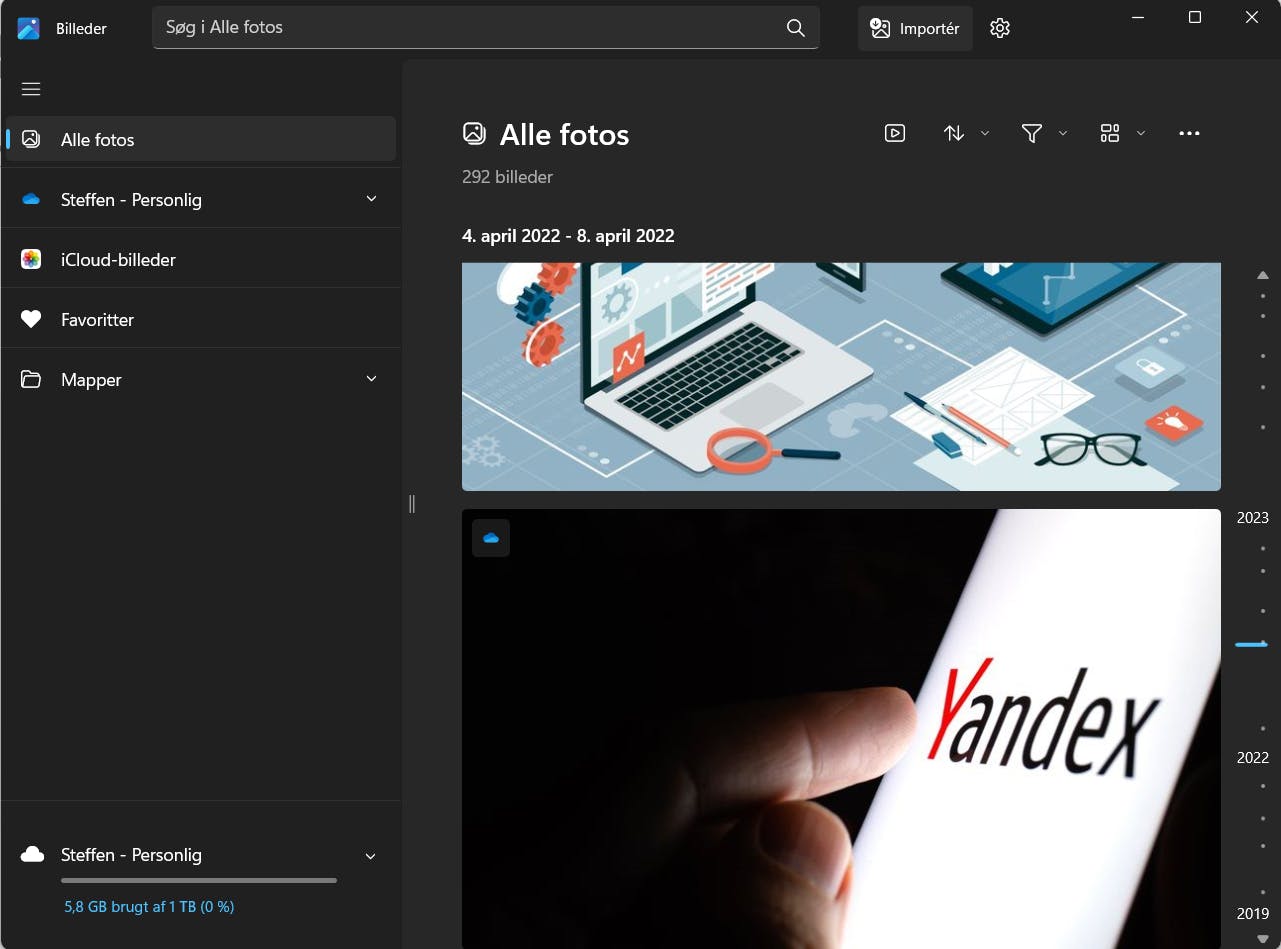Select iCloud-billeder in the sidebar
This screenshot has height=949, width=1281.
[201, 259]
